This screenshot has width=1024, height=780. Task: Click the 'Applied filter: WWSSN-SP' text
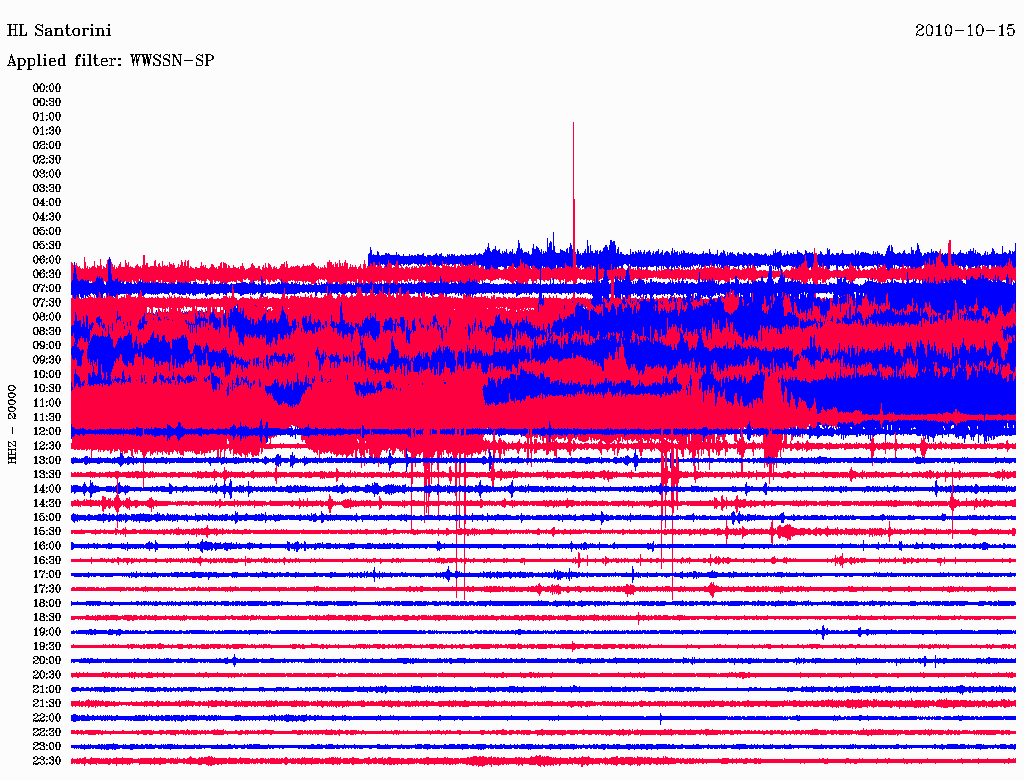point(110,61)
